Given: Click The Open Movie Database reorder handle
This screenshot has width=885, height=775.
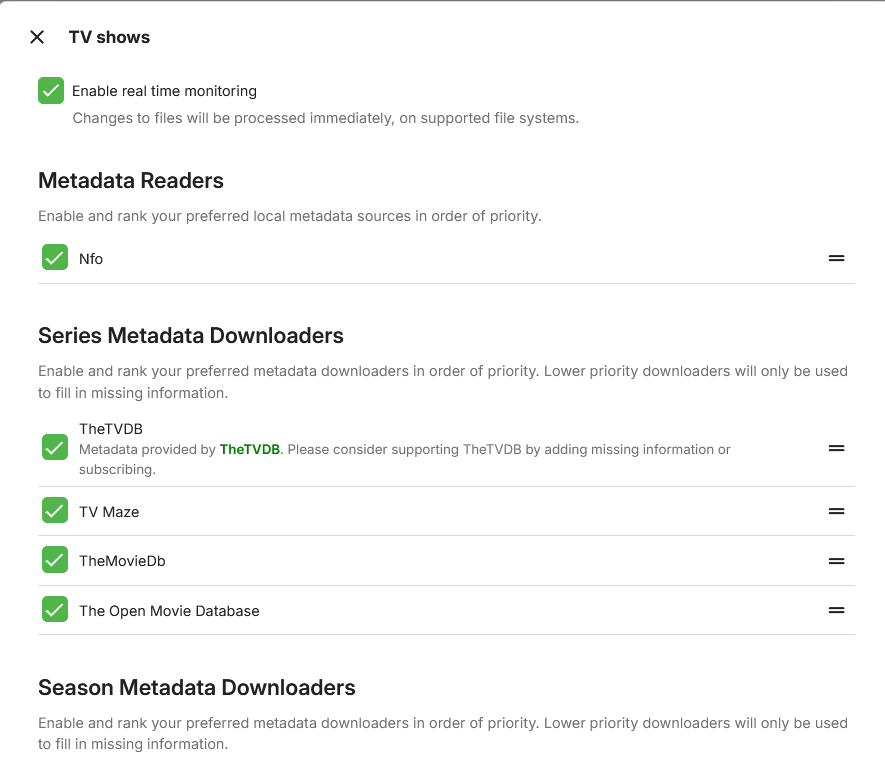Looking at the screenshot, I should click(836, 610).
